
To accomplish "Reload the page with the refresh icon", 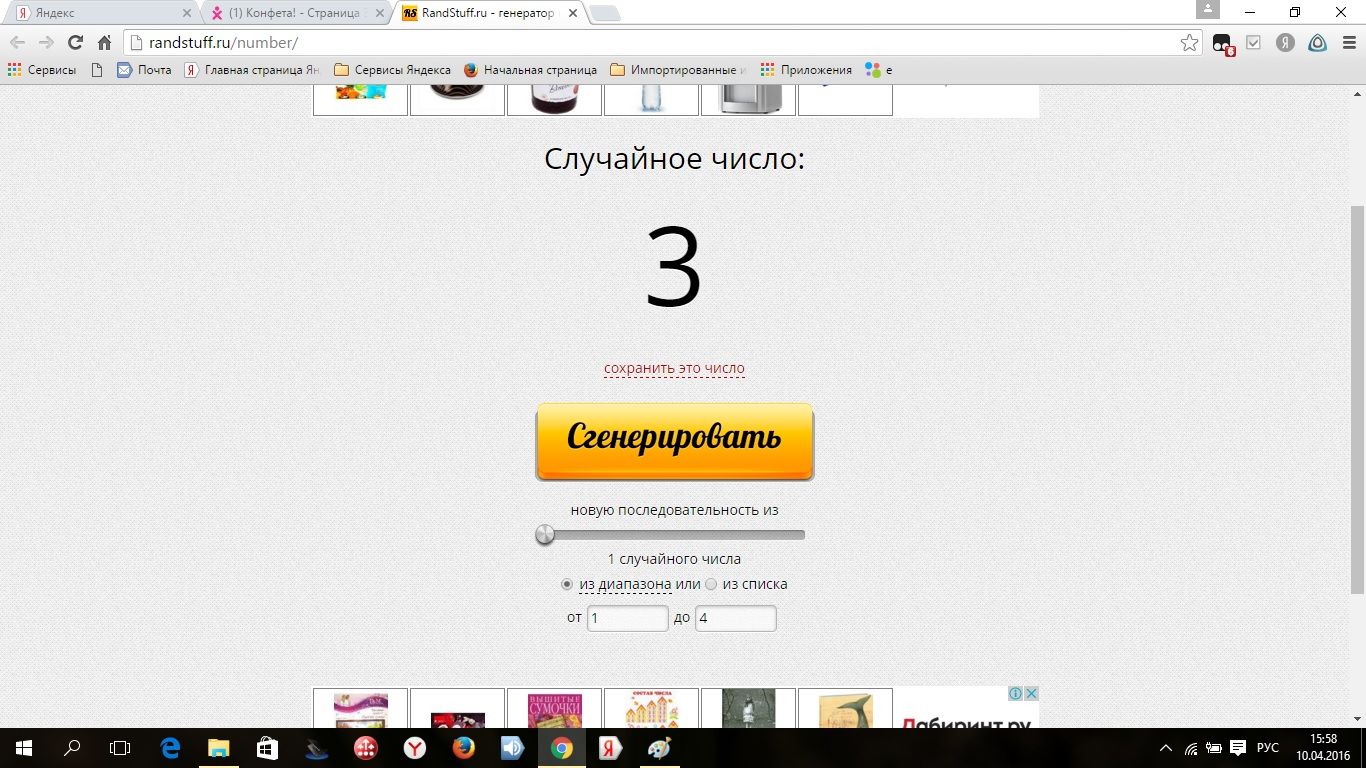I will (75, 42).
